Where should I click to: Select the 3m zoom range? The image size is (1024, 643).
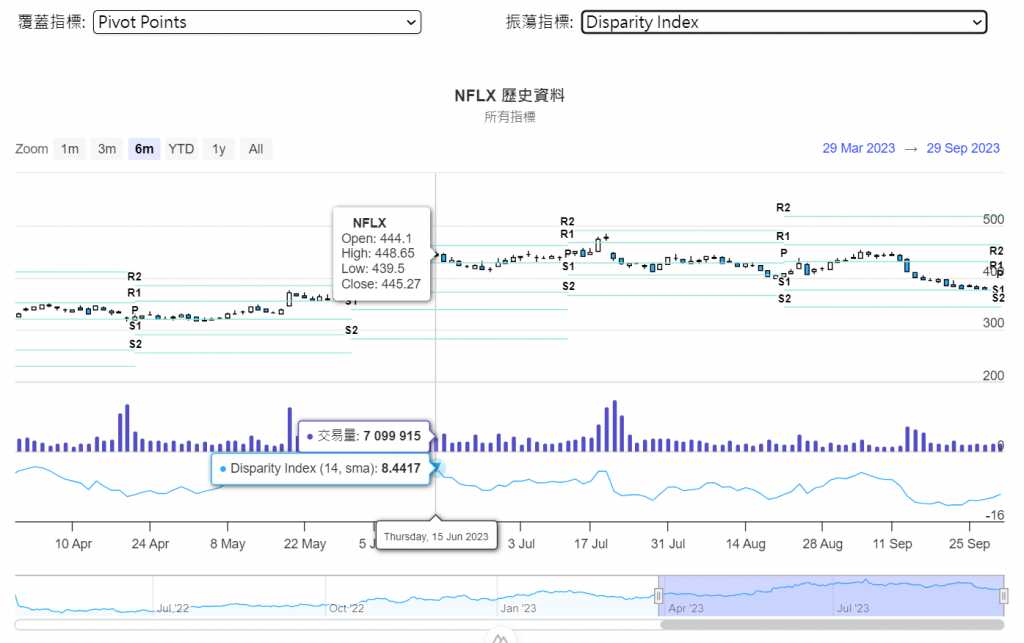(107, 149)
